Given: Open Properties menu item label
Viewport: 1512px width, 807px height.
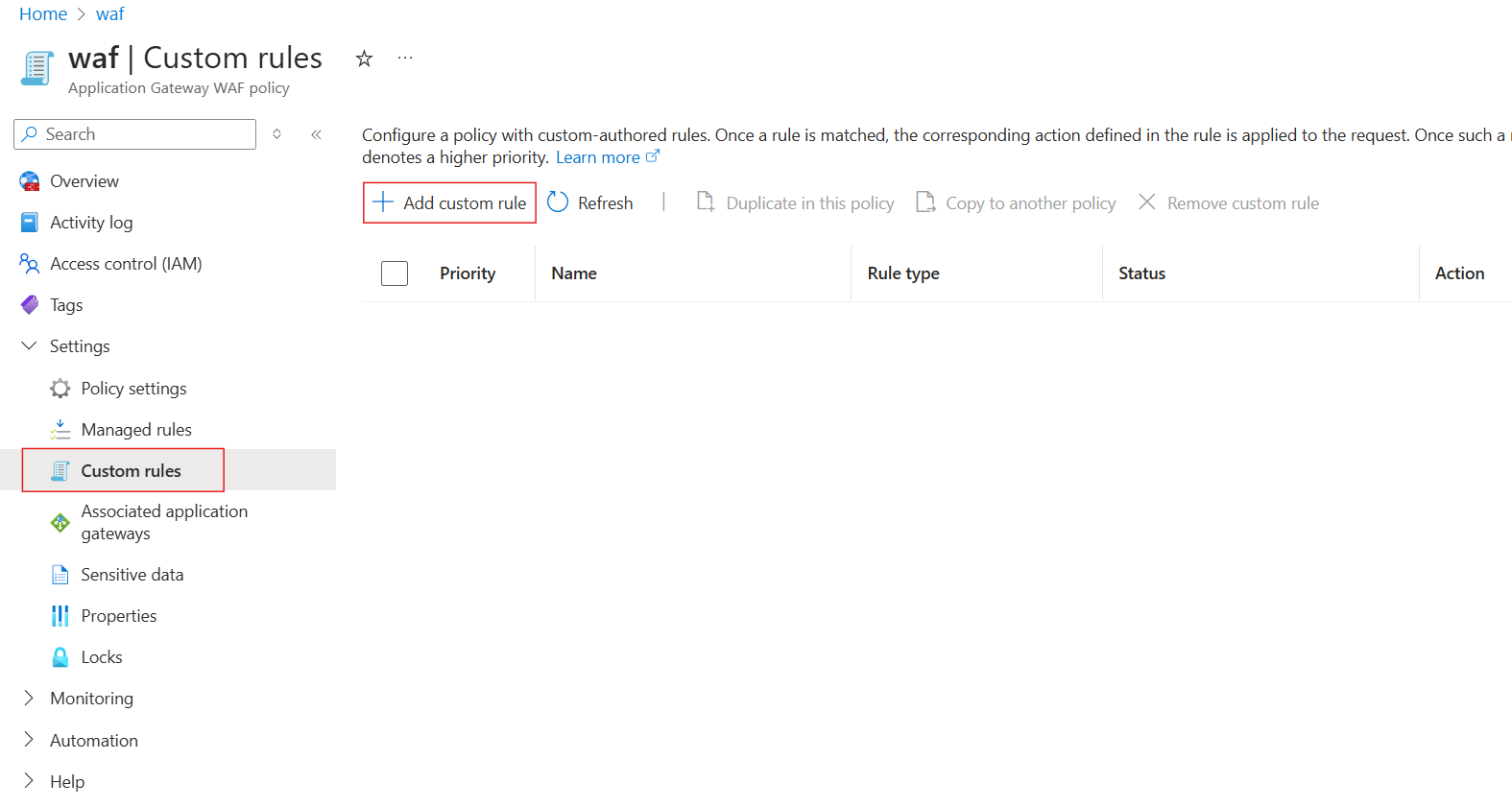Looking at the screenshot, I should [119, 616].
